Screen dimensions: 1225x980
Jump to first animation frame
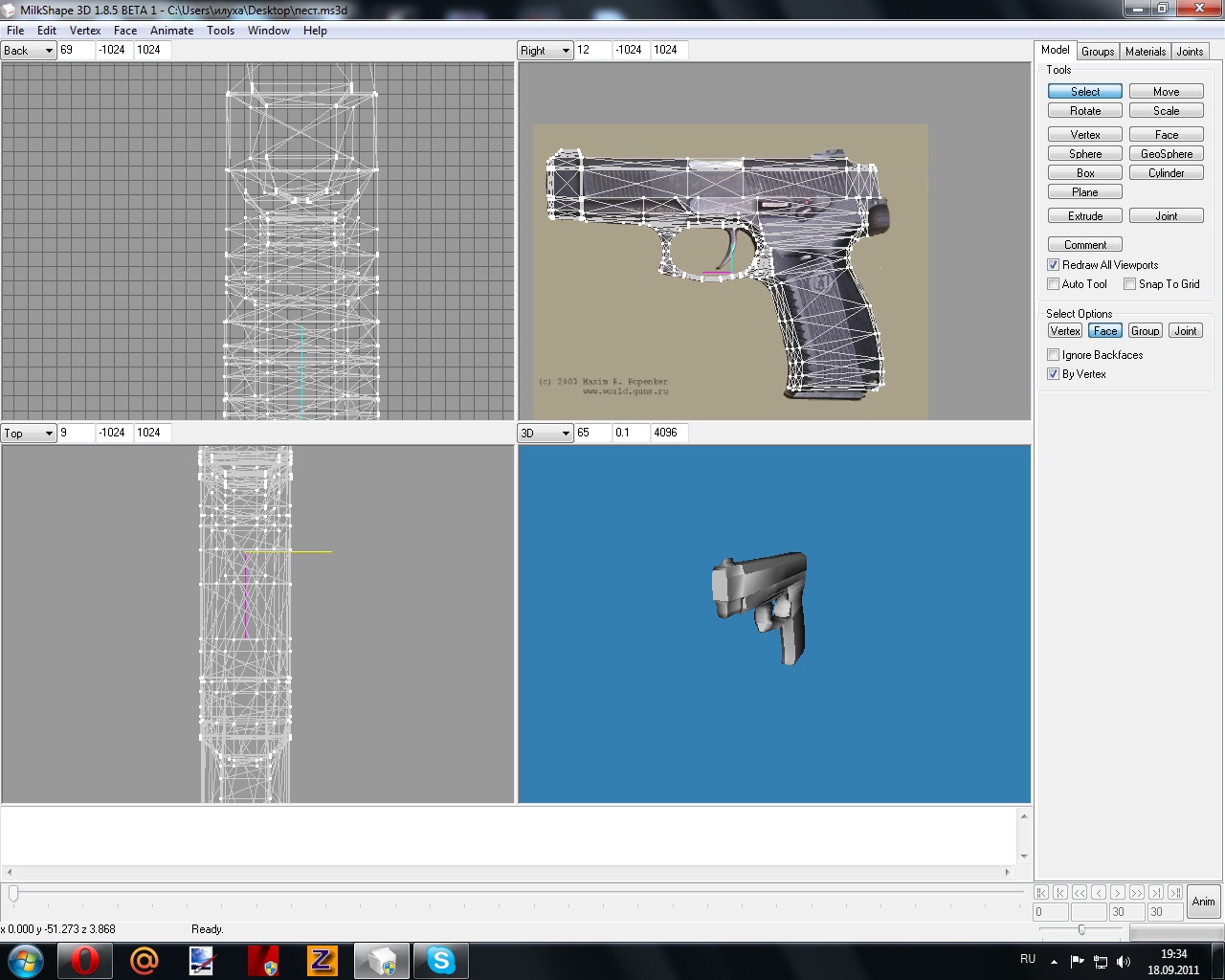pyautogui.click(x=1041, y=892)
